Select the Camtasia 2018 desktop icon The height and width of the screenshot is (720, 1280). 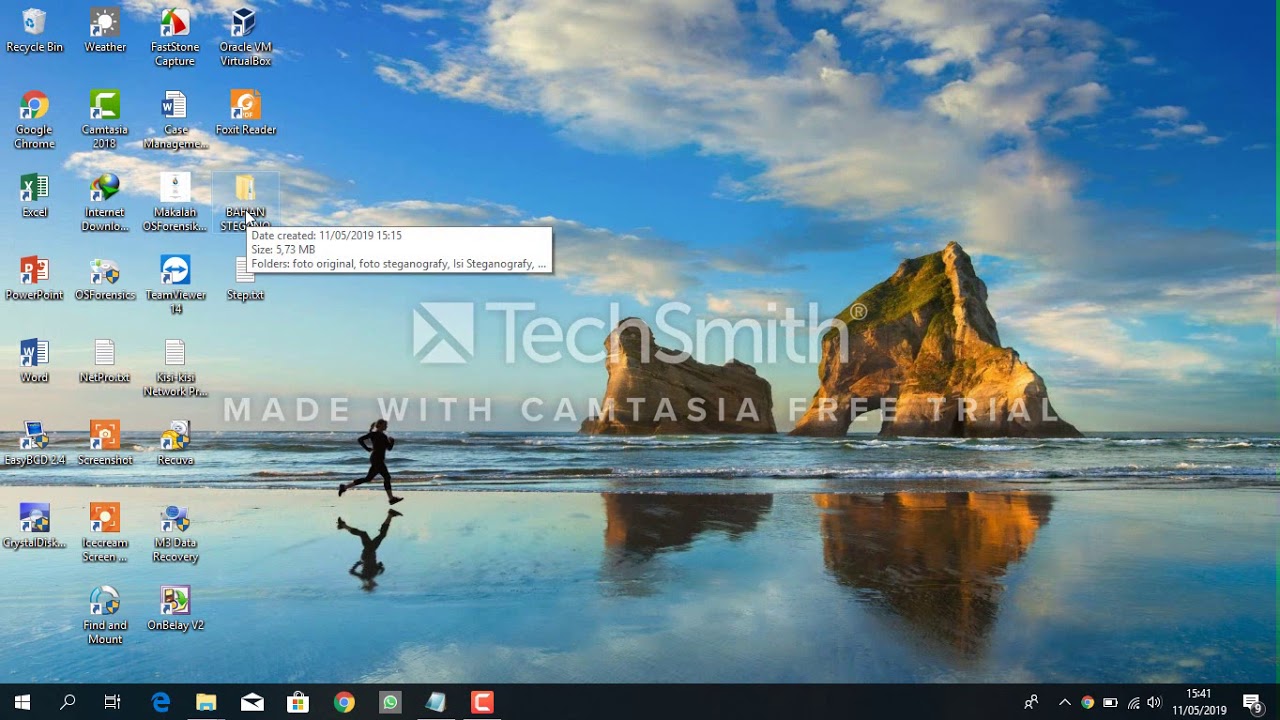(105, 120)
